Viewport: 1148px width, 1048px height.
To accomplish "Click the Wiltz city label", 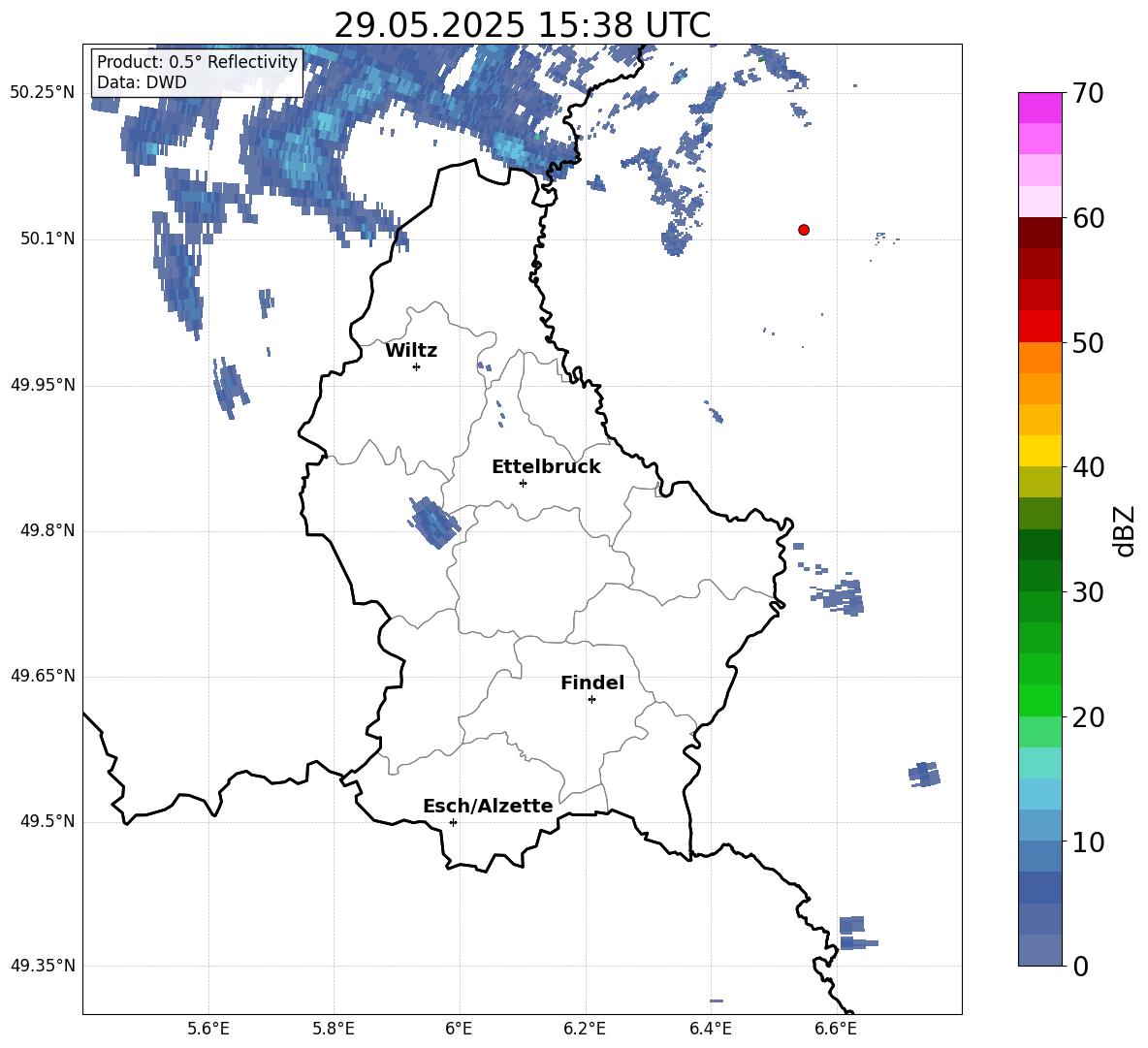I will point(411,351).
